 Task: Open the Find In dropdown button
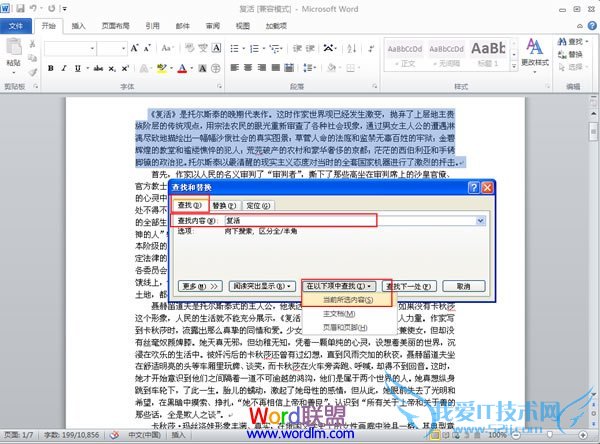(339, 286)
